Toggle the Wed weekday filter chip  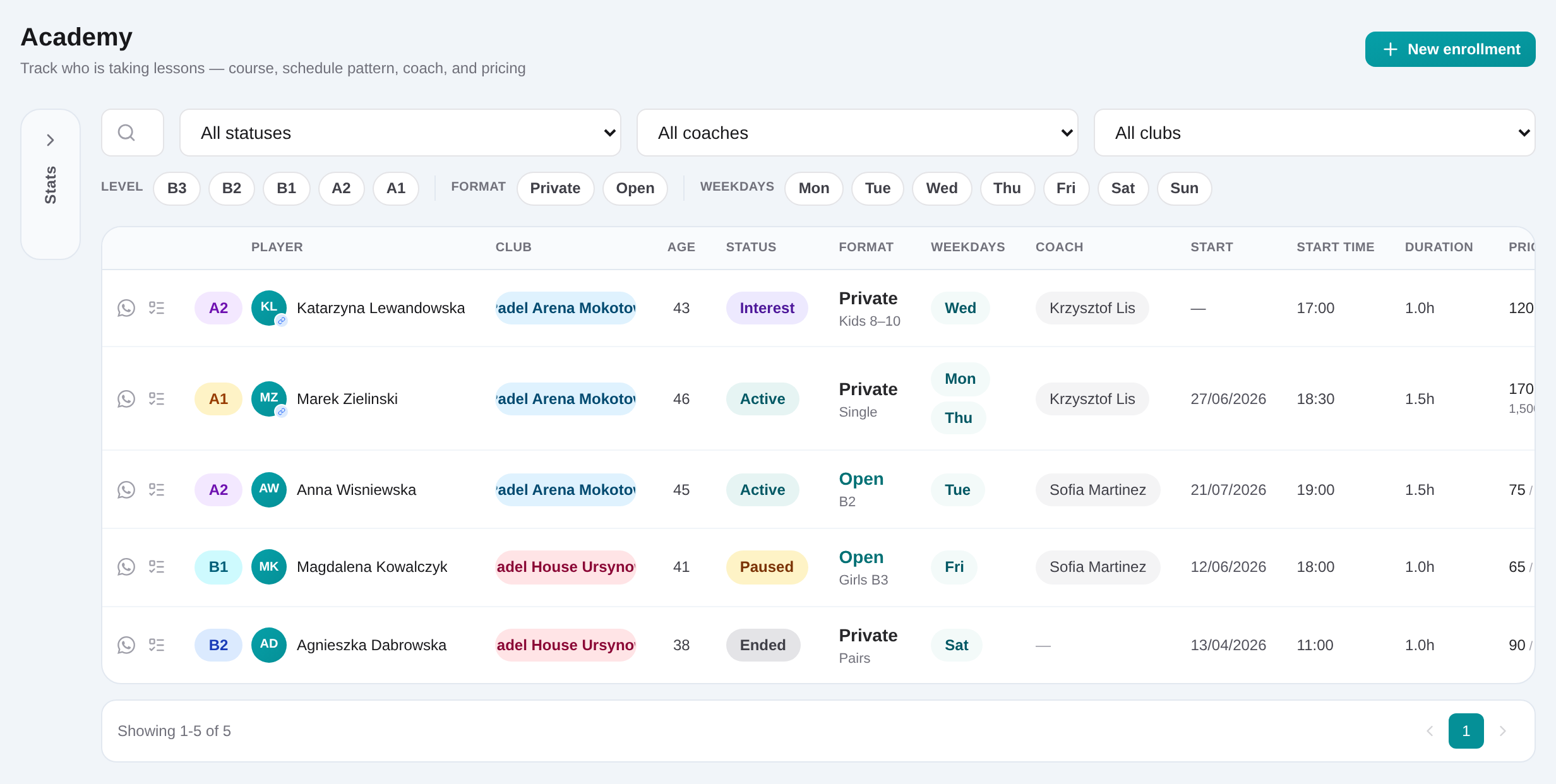(942, 188)
